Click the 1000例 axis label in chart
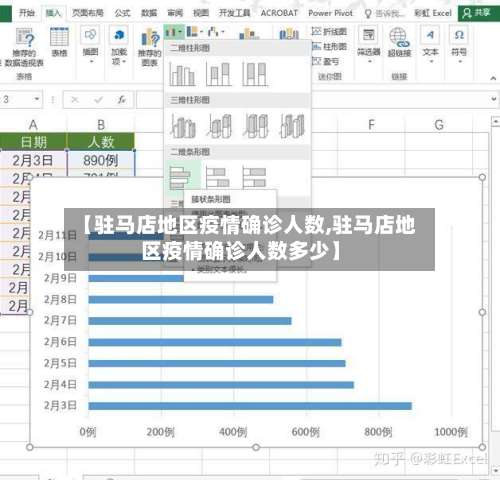Viewport: 500px width, 480px height. coord(451,432)
